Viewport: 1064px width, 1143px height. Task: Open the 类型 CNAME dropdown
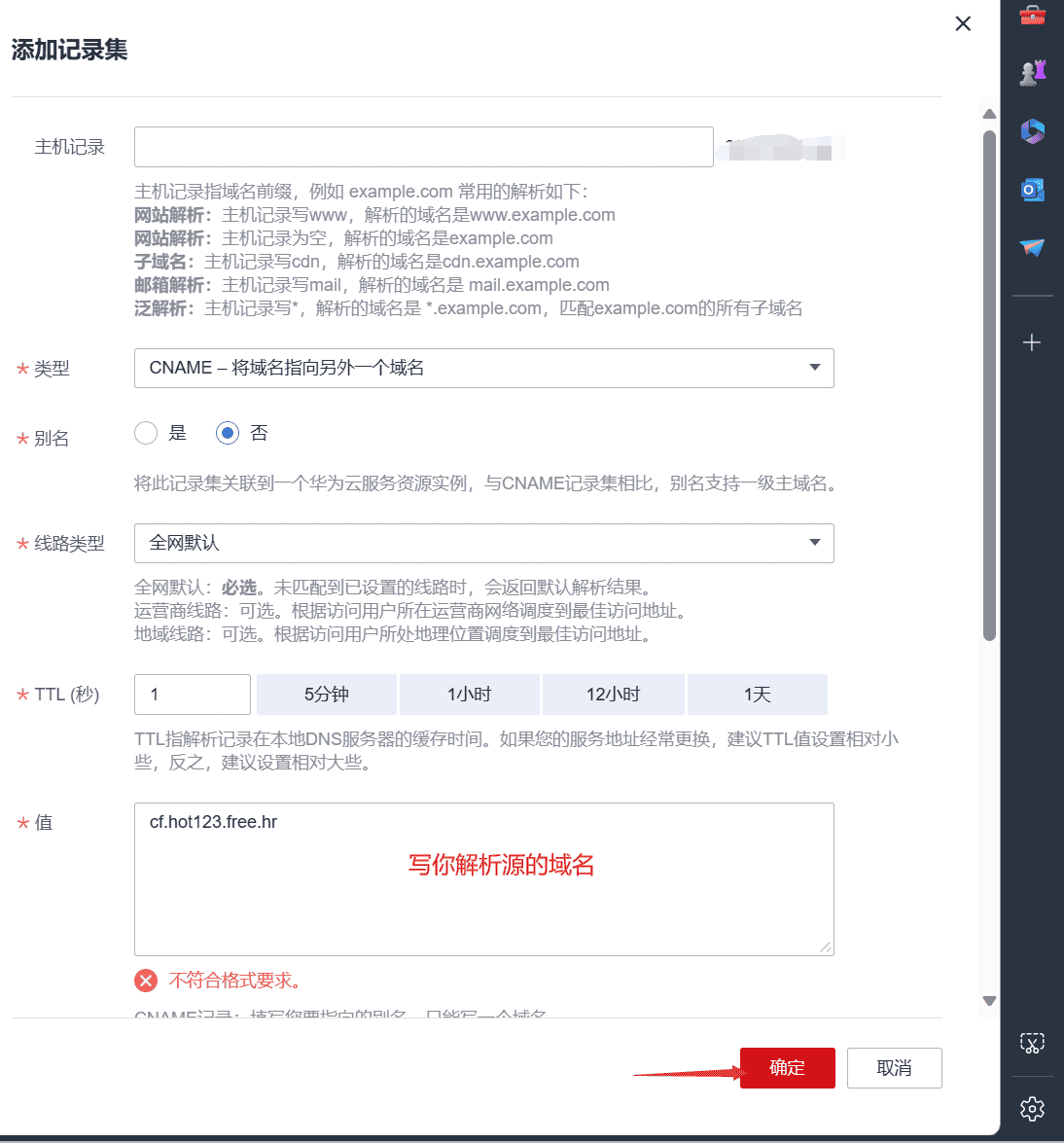484,368
